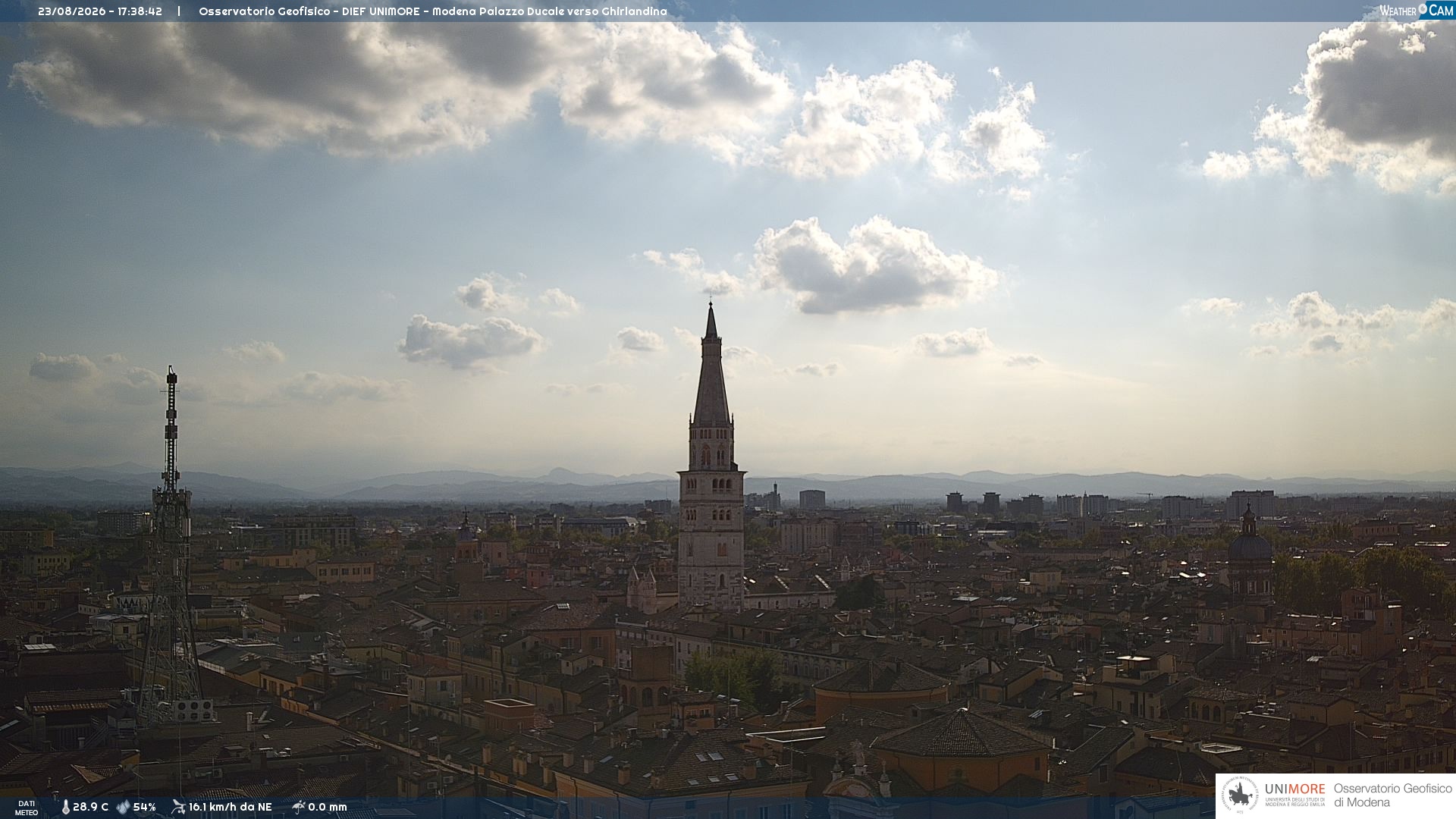Open the DATI METEO label

pos(27,808)
